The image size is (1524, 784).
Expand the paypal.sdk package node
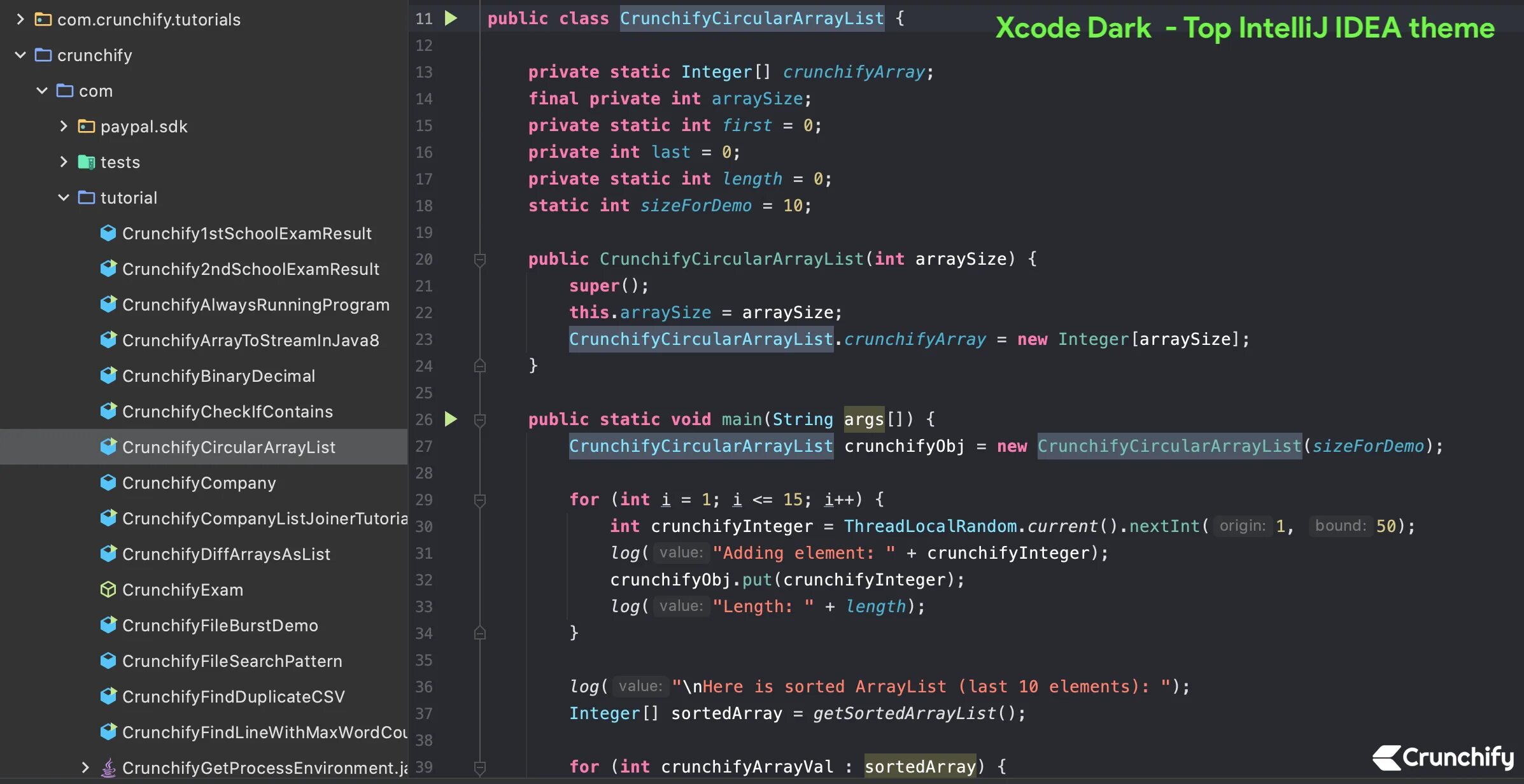(x=64, y=127)
